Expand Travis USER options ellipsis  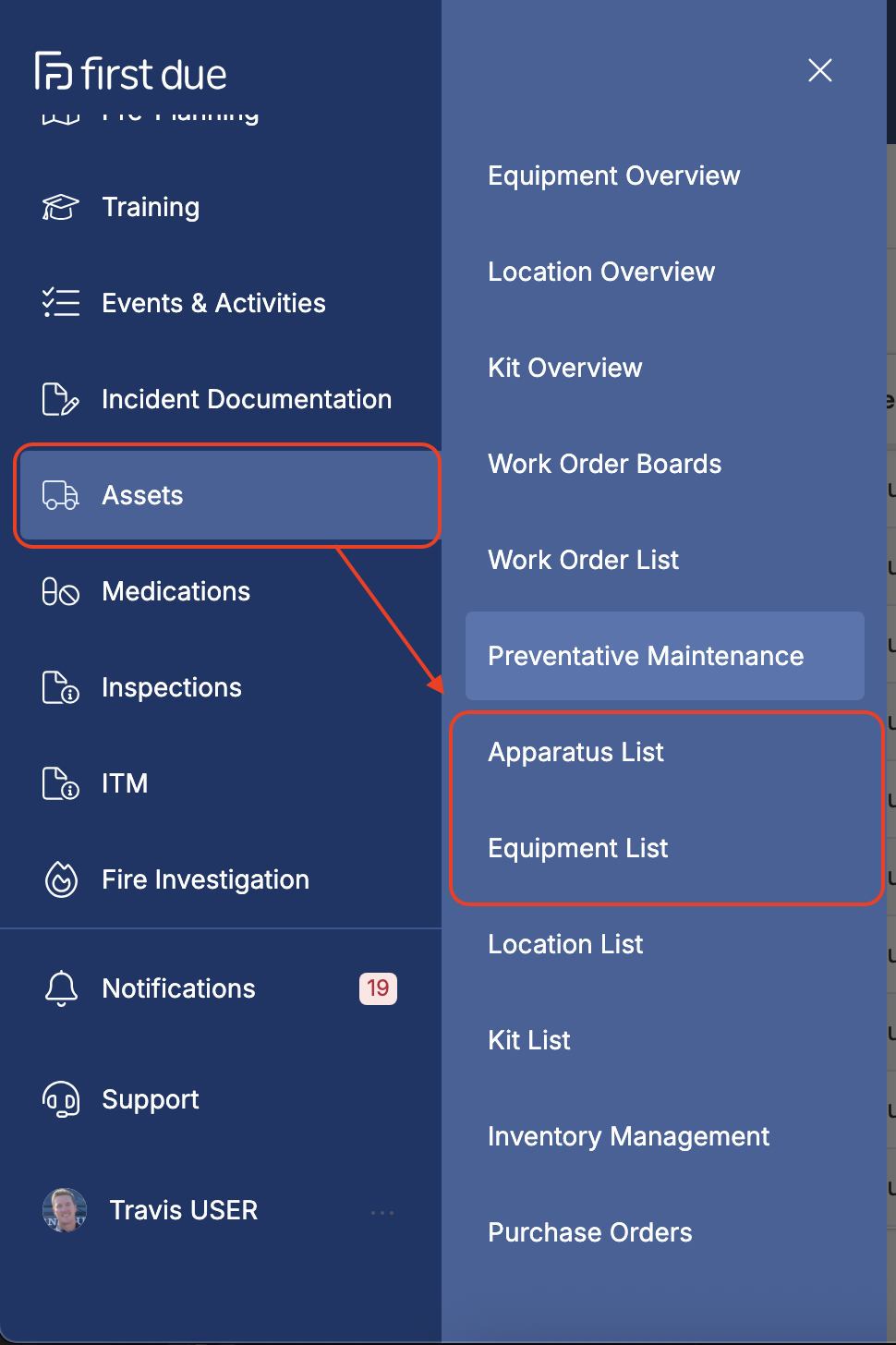pyautogui.click(x=381, y=1212)
